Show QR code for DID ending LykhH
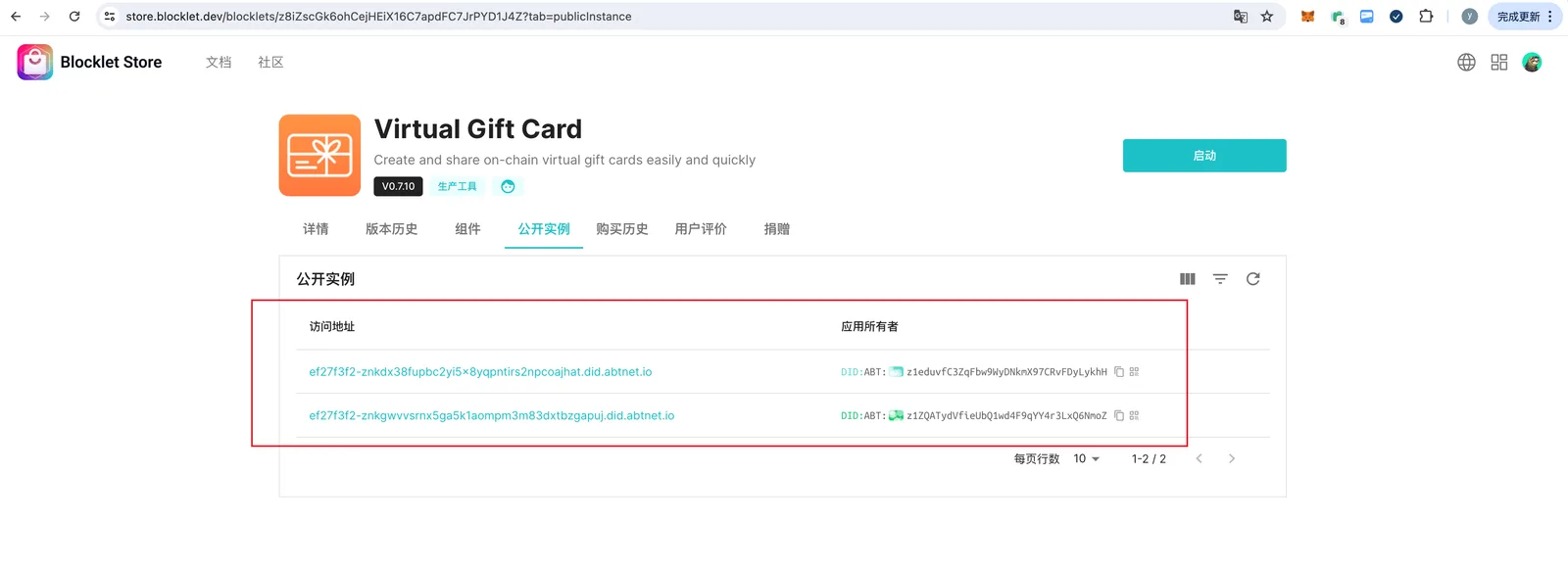Image resolution: width=1568 pixels, height=570 pixels. [x=1134, y=372]
